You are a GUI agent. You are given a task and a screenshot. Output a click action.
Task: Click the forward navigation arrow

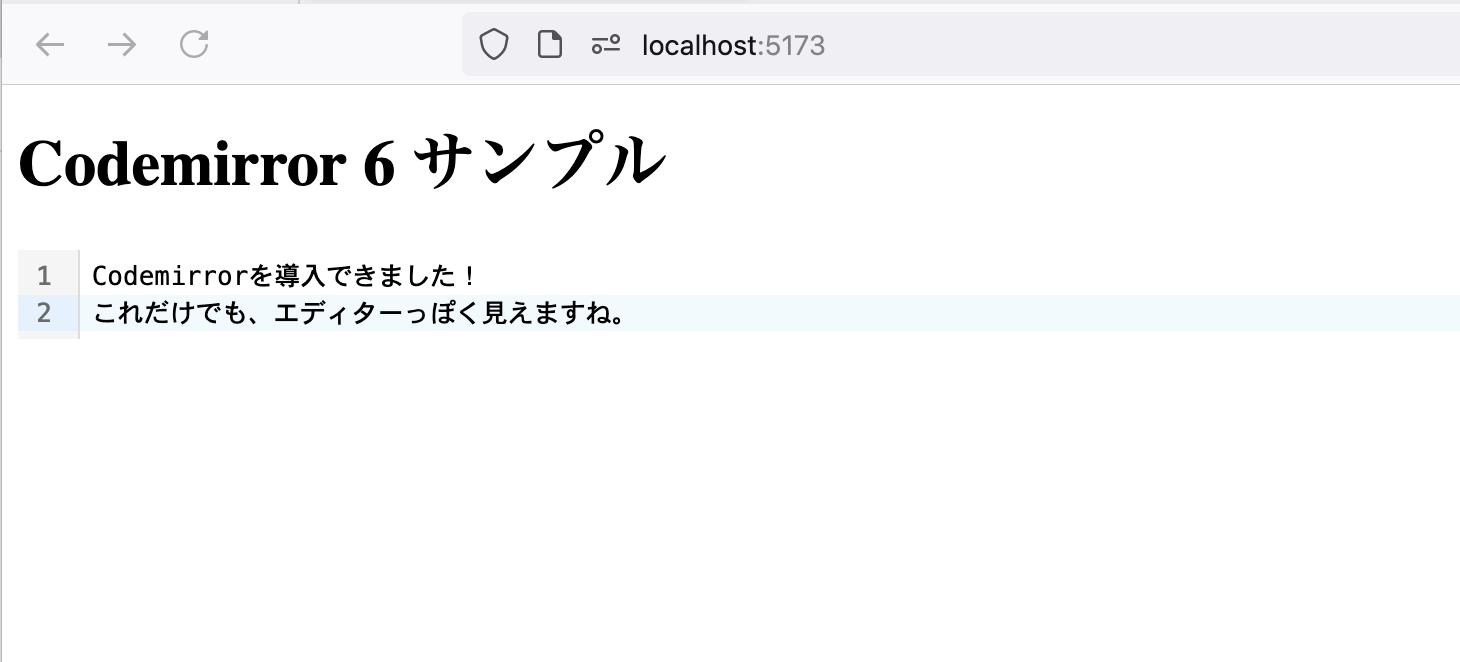(x=121, y=44)
